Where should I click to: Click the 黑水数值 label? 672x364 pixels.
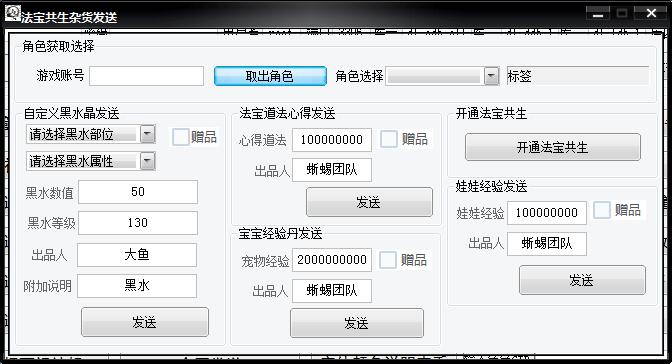49,193
